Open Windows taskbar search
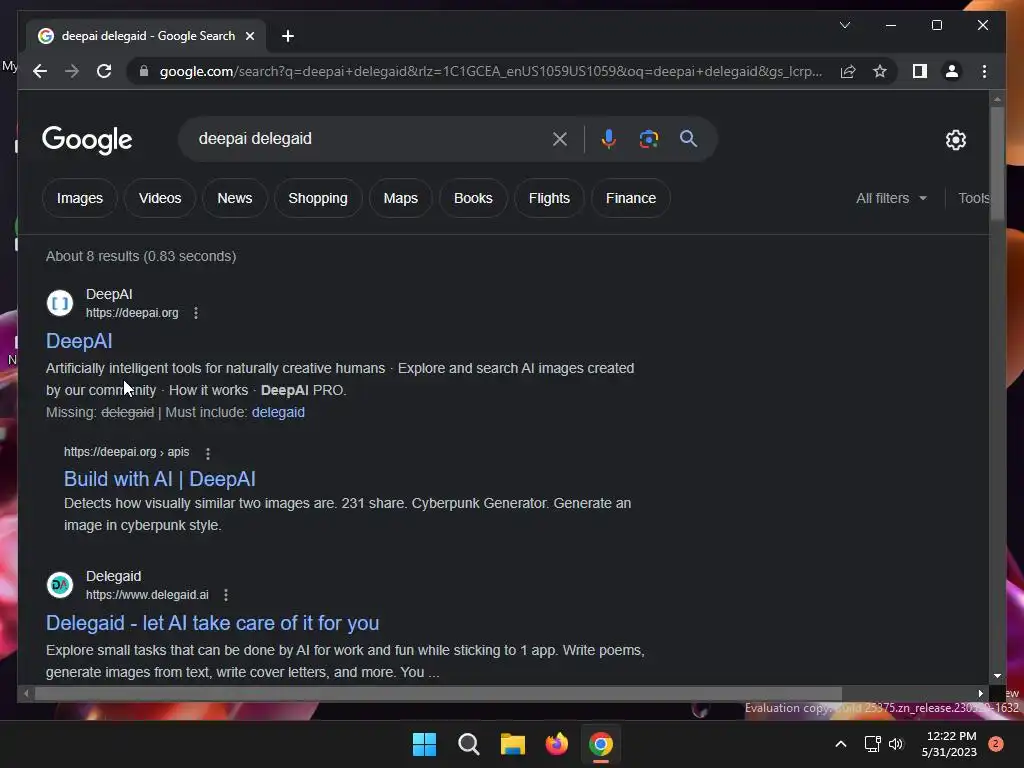The height and width of the screenshot is (768, 1024). pos(468,744)
